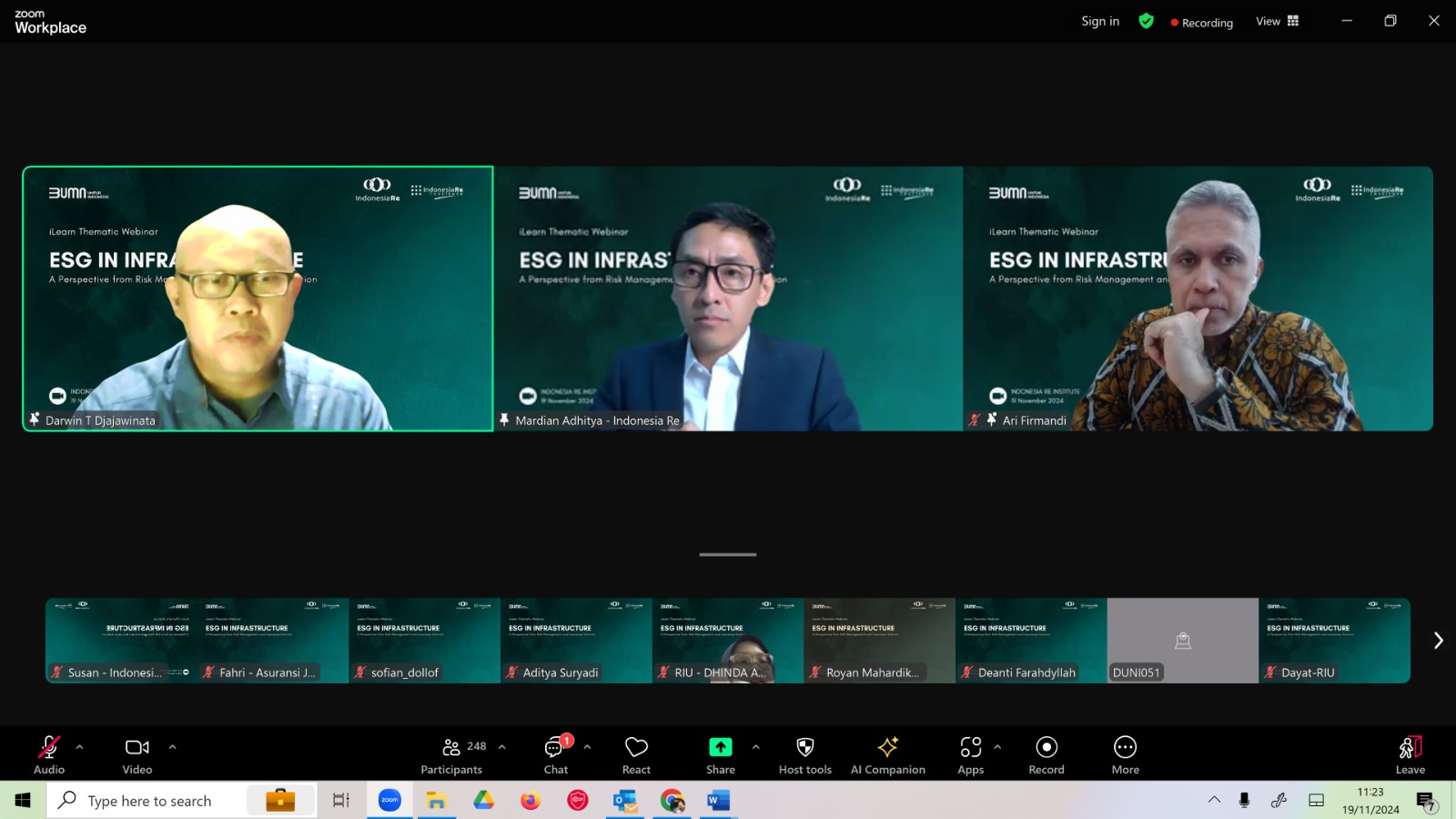Open the Participants panel
1456x819 pixels.
tap(451, 755)
